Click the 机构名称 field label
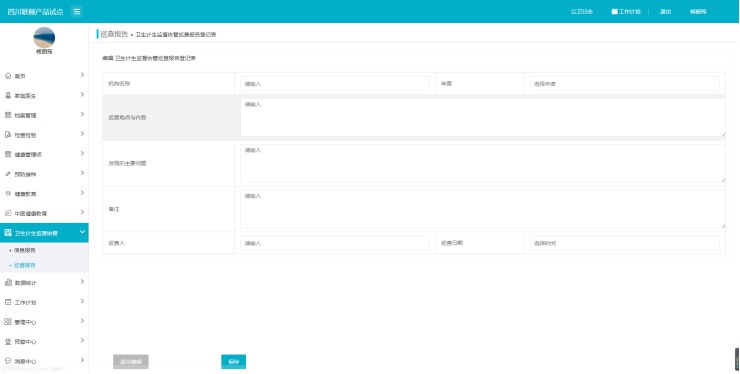This screenshot has height=374, width=740. tap(119, 84)
